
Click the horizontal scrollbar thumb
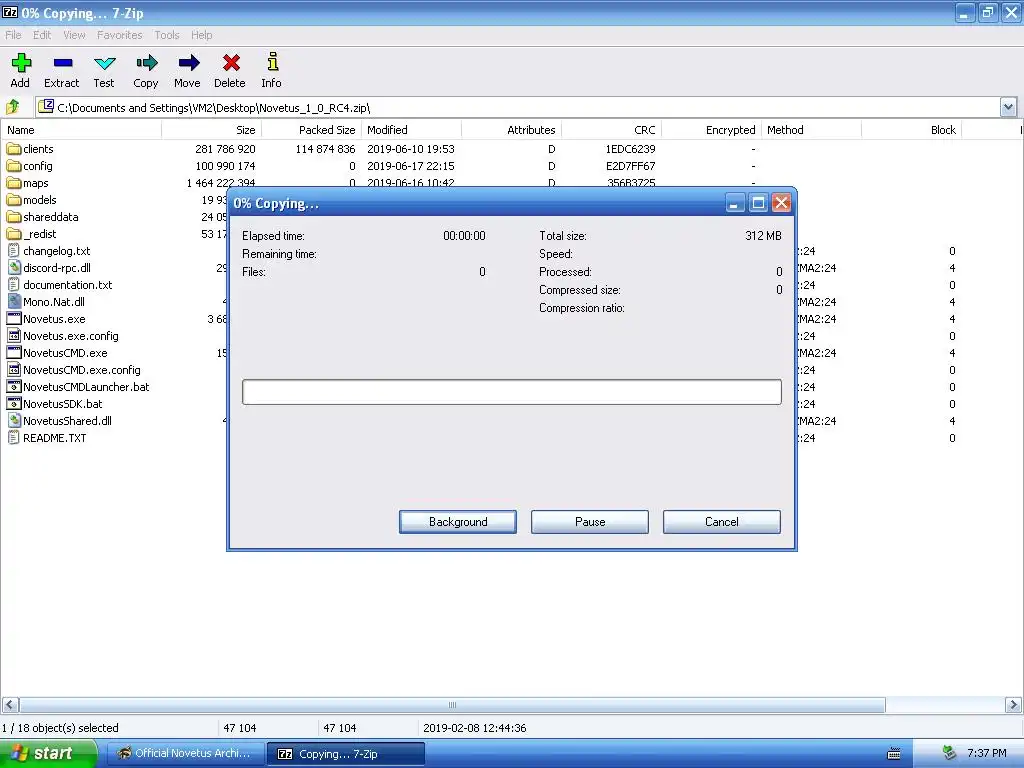point(452,705)
